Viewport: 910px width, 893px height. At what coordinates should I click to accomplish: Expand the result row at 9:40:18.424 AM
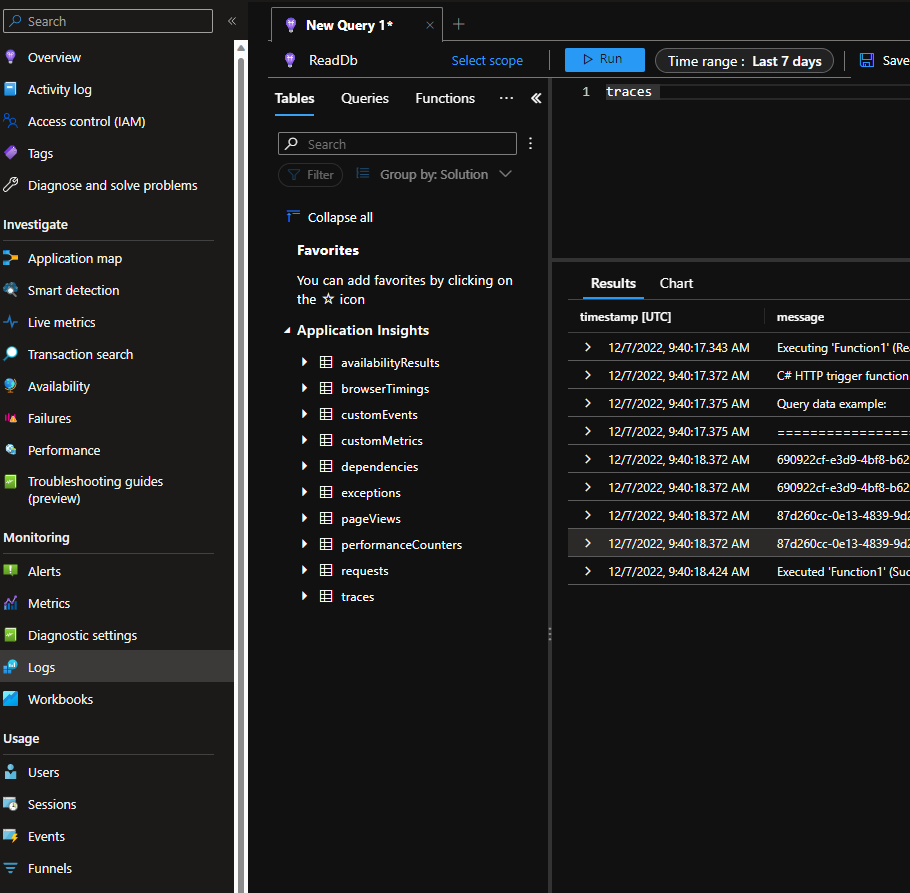[588, 571]
